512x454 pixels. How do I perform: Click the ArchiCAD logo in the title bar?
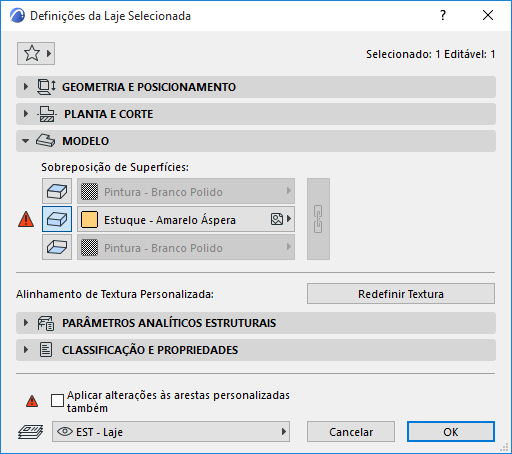click(x=17, y=16)
